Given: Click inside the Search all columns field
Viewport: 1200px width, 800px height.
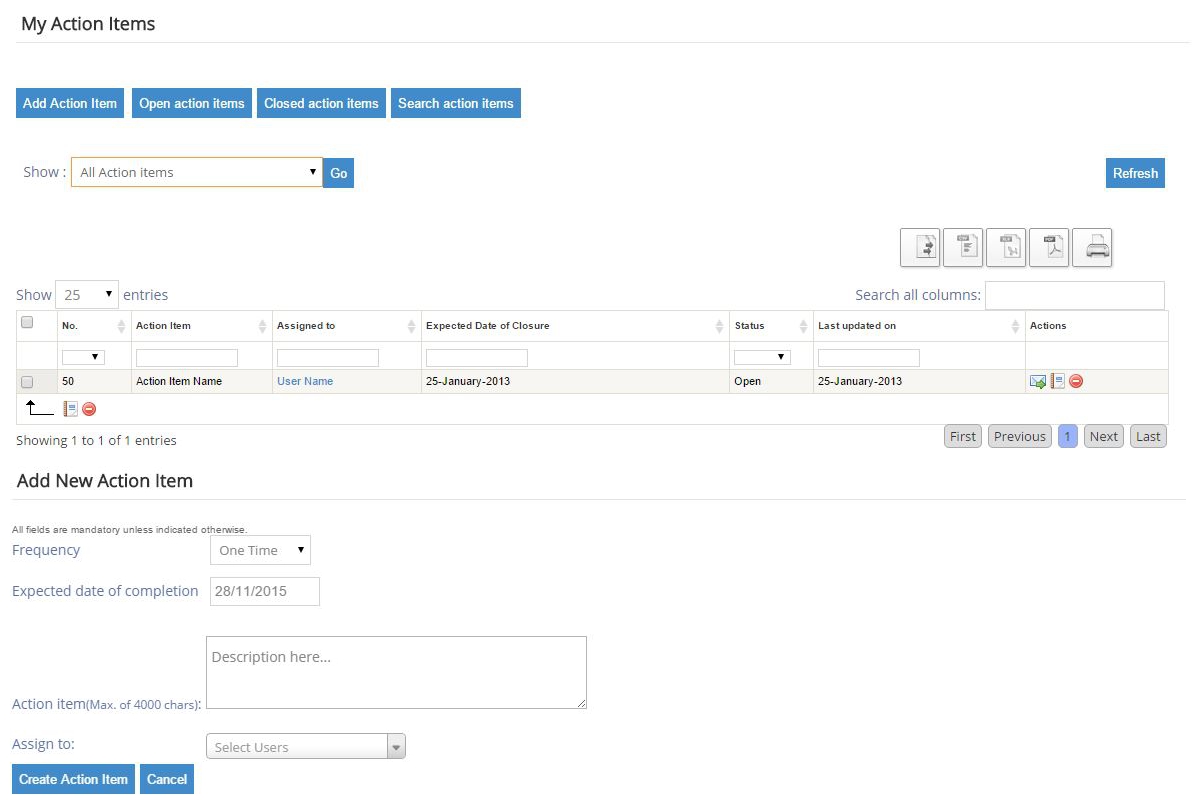Looking at the screenshot, I should click(x=1075, y=295).
